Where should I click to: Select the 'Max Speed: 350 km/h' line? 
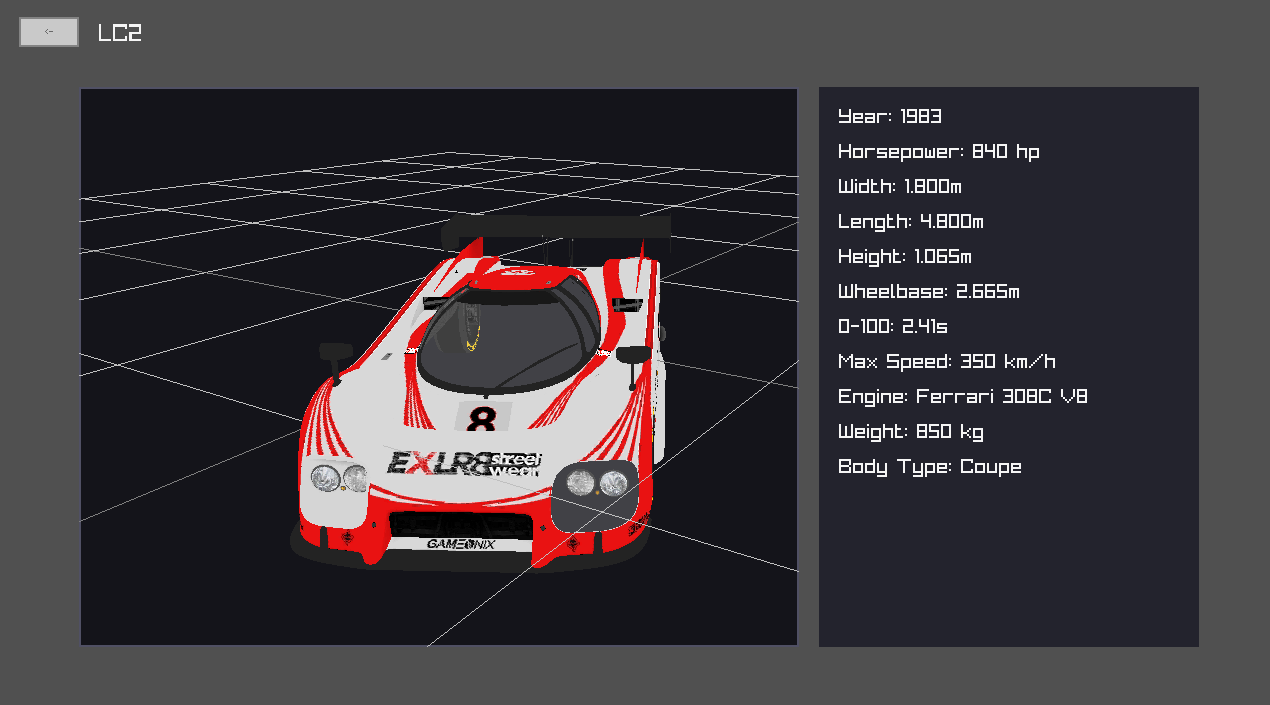pos(947,362)
